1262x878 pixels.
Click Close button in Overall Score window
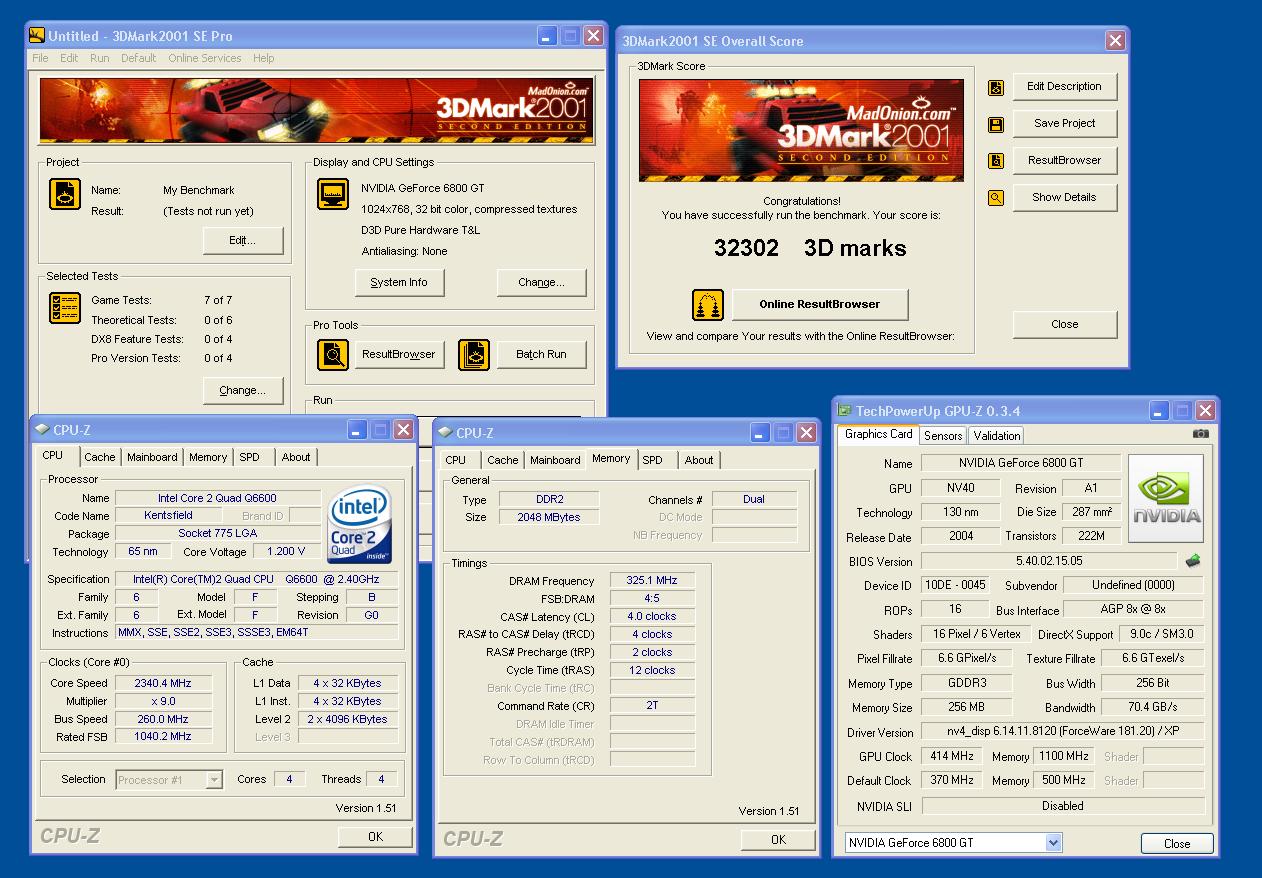[1064, 324]
